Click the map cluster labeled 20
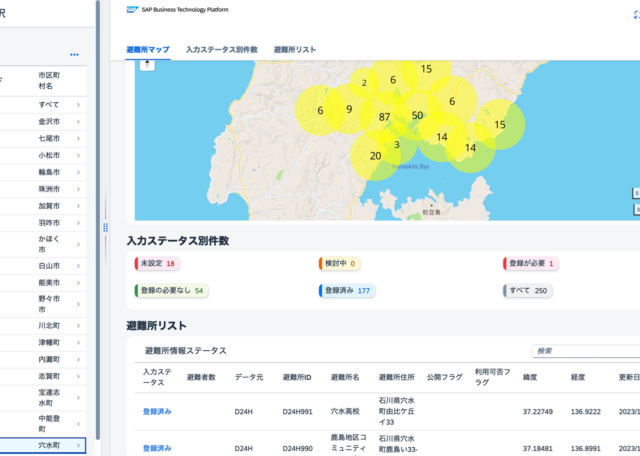 click(x=375, y=156)
